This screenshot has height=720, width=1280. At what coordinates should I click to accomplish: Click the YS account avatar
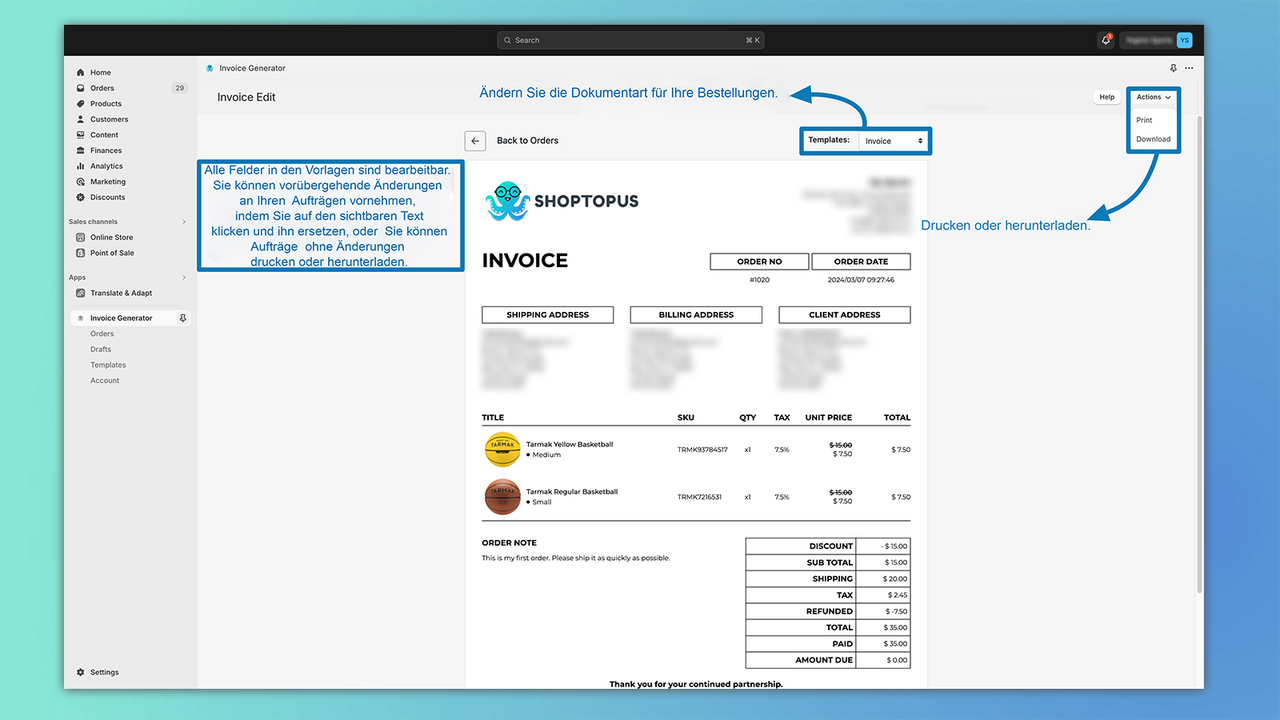1185,40
